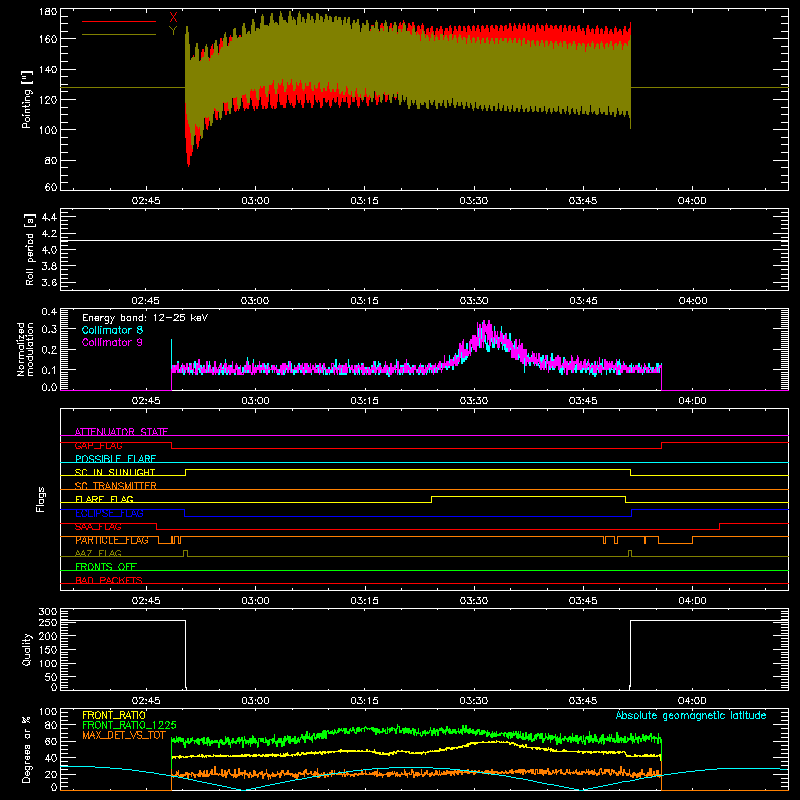Click the FRONT_RATIO legend entry
The height and width of the screenshot is (800, 800).
tap(114, 715)
